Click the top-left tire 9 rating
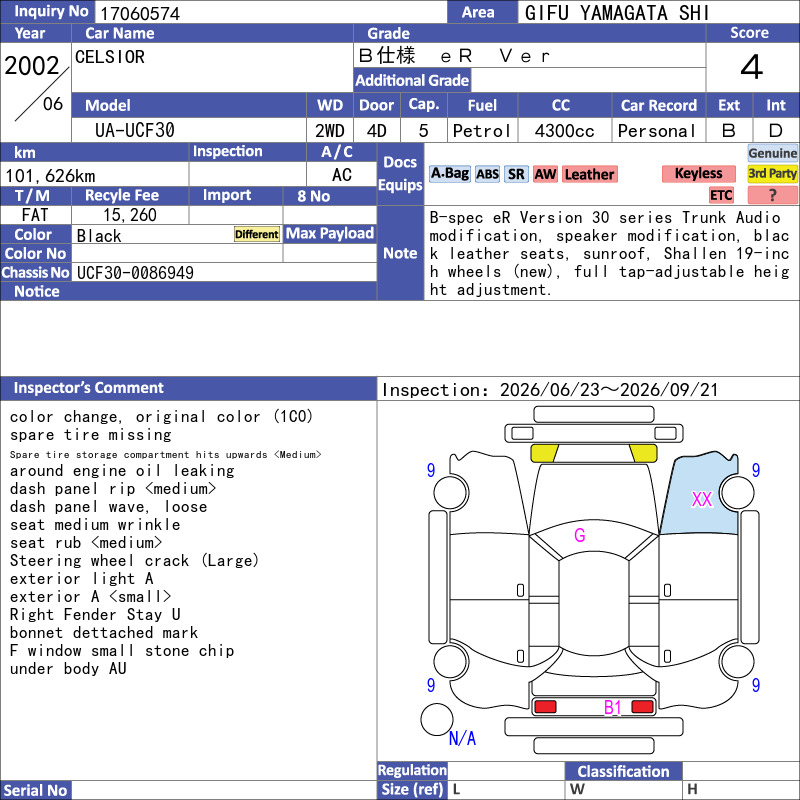This screenshot has width=800, height=800. pos(431,470)
